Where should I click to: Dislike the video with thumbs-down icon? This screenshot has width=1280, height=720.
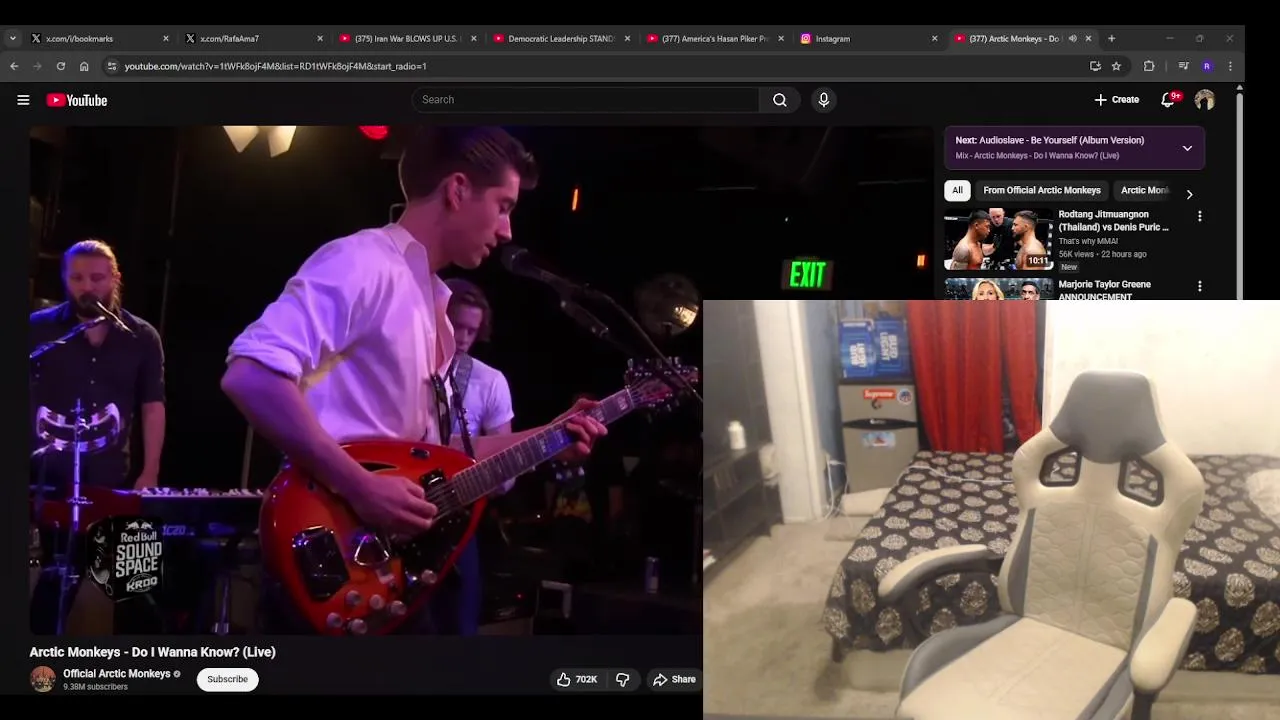tap(622, 679)
